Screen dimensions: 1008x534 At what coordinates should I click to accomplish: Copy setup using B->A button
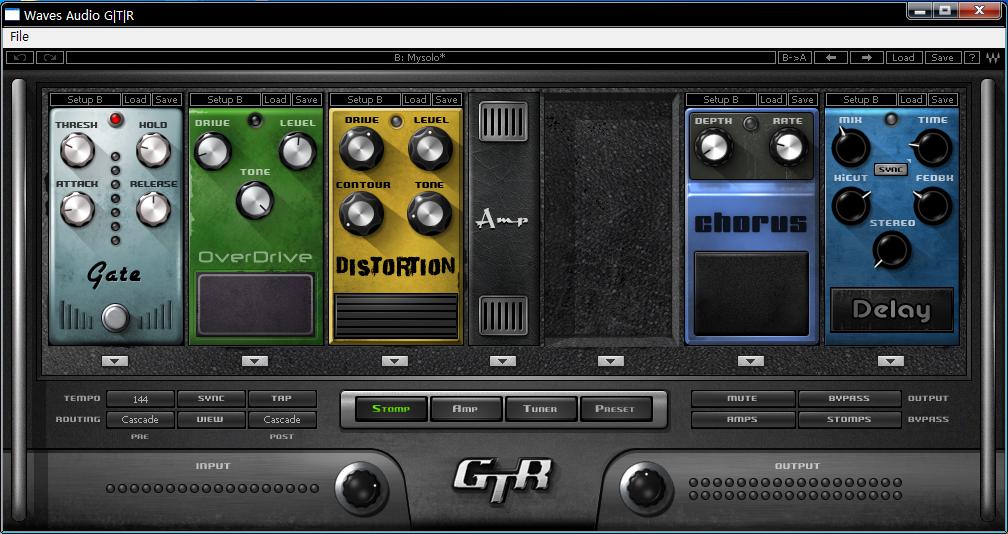point(794,58)
